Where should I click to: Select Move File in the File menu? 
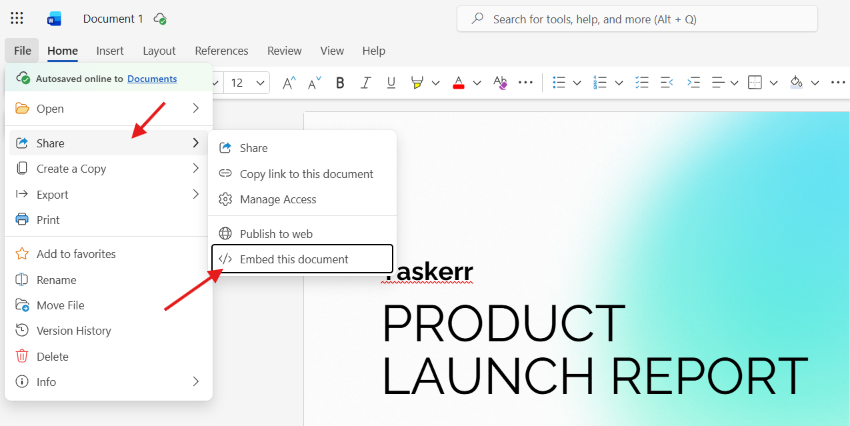click(108, 306)
